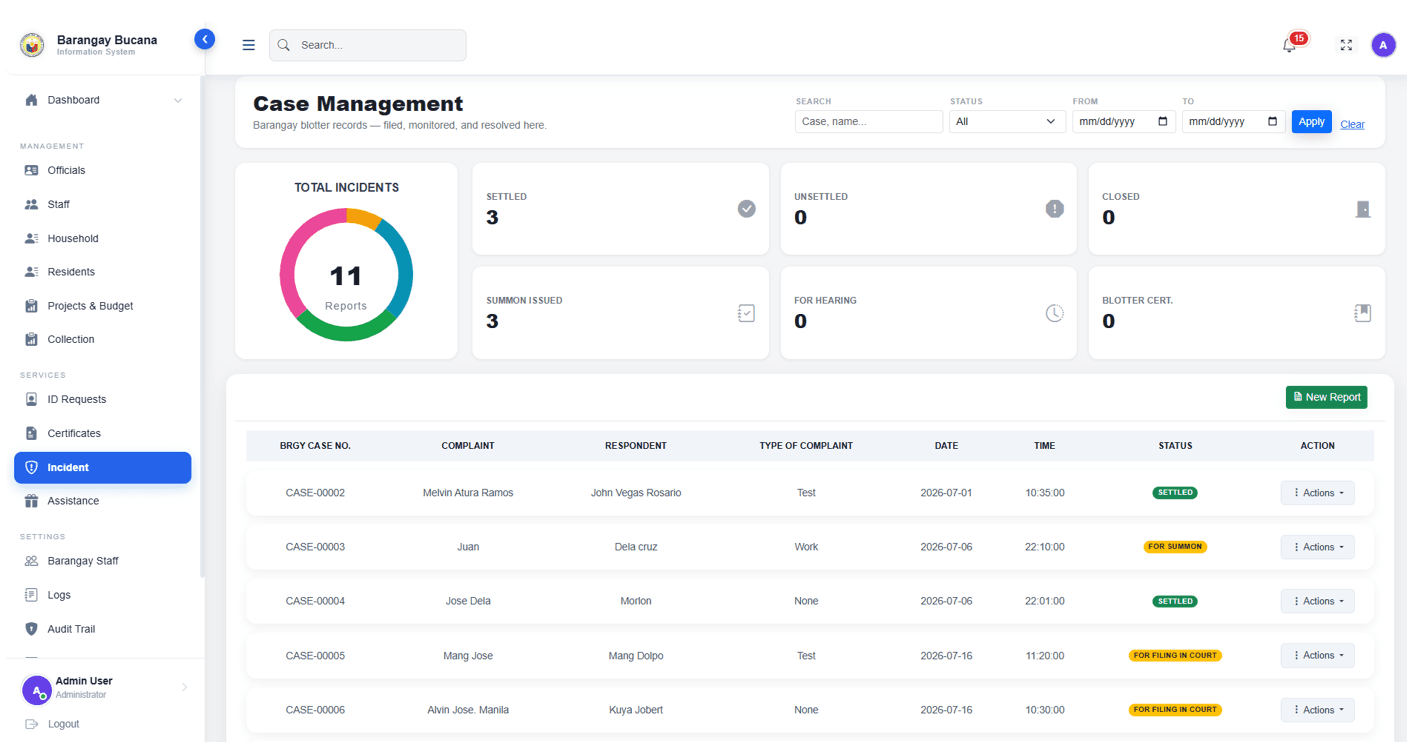This screenshot has width=1407, height=742.
Task: Open Actions dropdown for CASE-00002
Action: point(1317,493)
